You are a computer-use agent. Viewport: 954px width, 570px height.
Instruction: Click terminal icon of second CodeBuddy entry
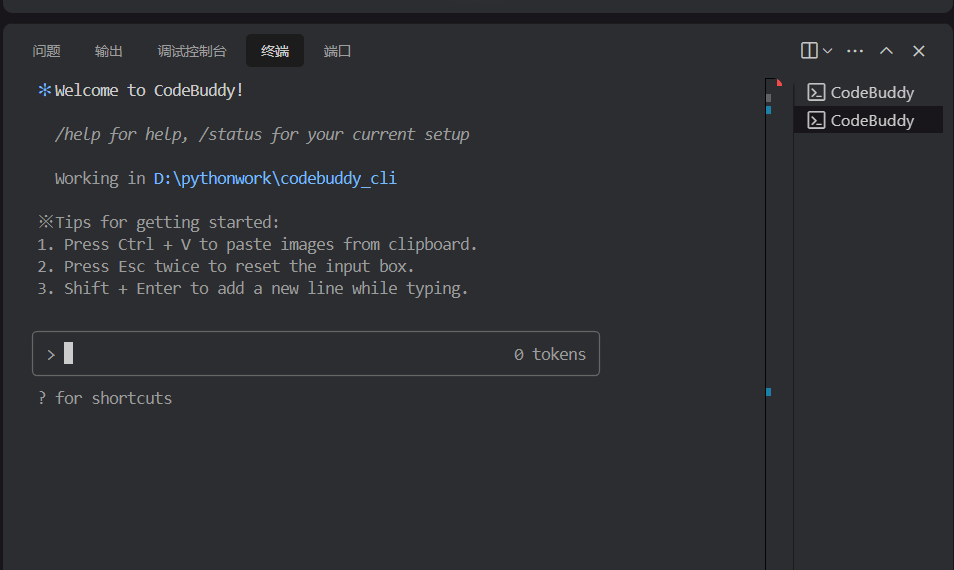[816, 120]
